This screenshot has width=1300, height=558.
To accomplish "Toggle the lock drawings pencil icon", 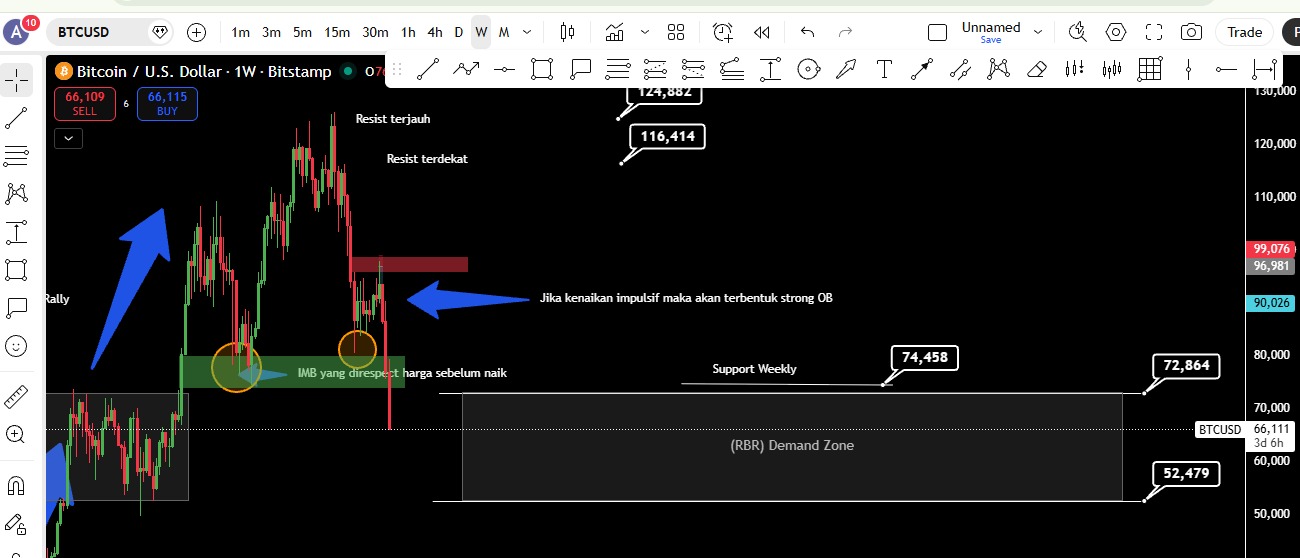I will coord(16,524).
